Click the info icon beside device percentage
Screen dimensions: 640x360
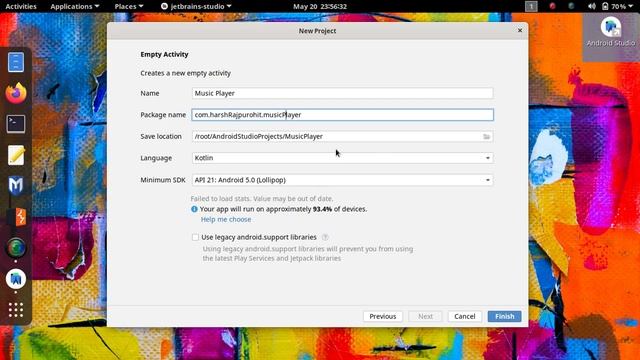pyautogui.click(x=194, y=209)
